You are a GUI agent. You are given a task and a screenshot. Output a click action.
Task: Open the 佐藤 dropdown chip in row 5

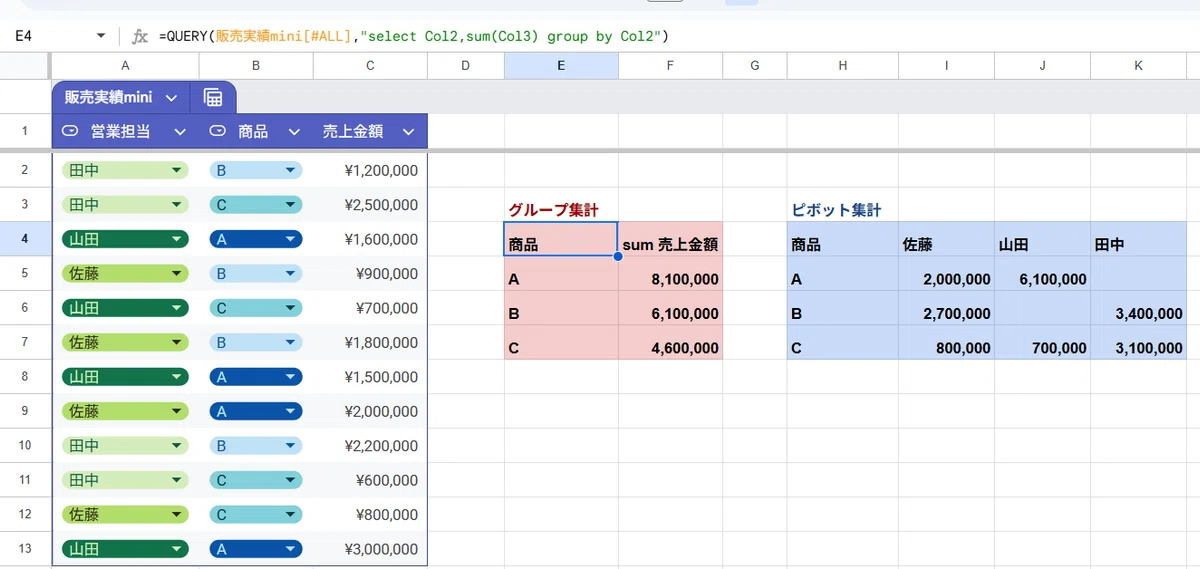click(x=125, y=274)
